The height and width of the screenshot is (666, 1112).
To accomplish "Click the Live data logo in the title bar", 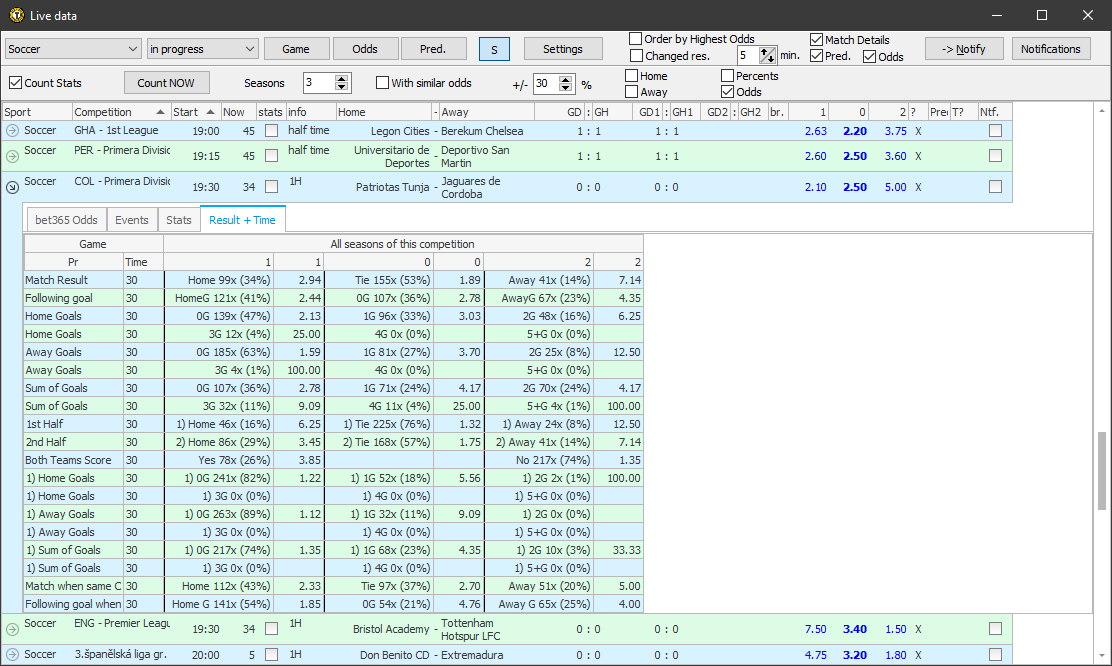I will point(14,15).
